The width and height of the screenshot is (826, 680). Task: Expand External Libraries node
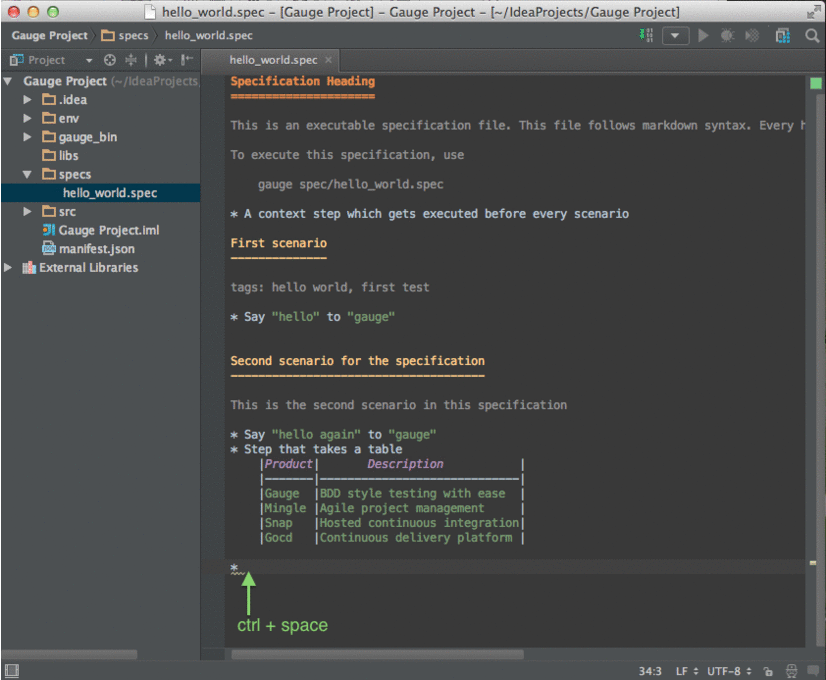[8, 268]
